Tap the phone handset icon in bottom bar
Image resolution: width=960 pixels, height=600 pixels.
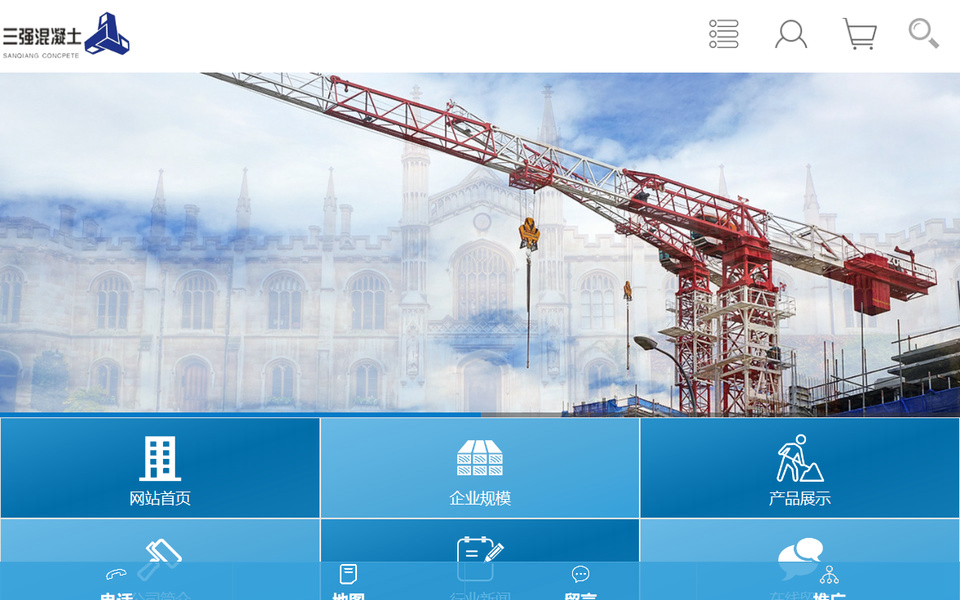point(116,574)
